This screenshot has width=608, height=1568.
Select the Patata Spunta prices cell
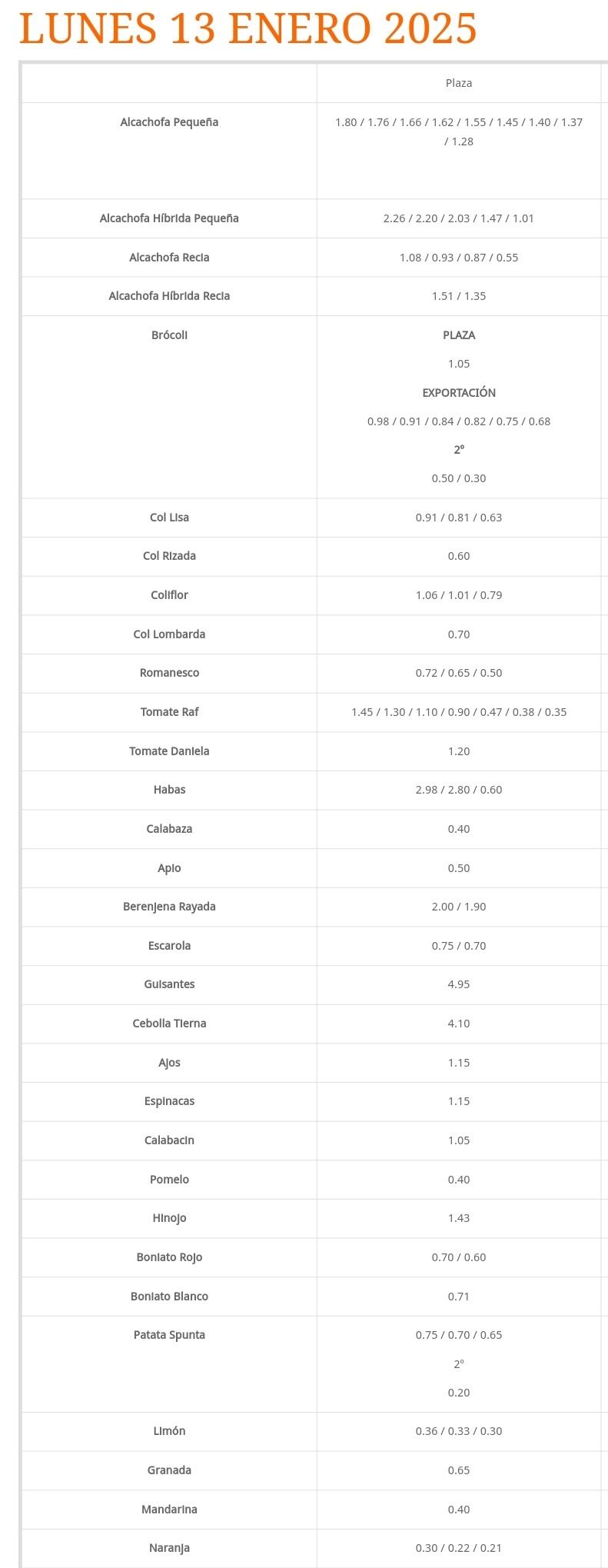coord(459,1364)
